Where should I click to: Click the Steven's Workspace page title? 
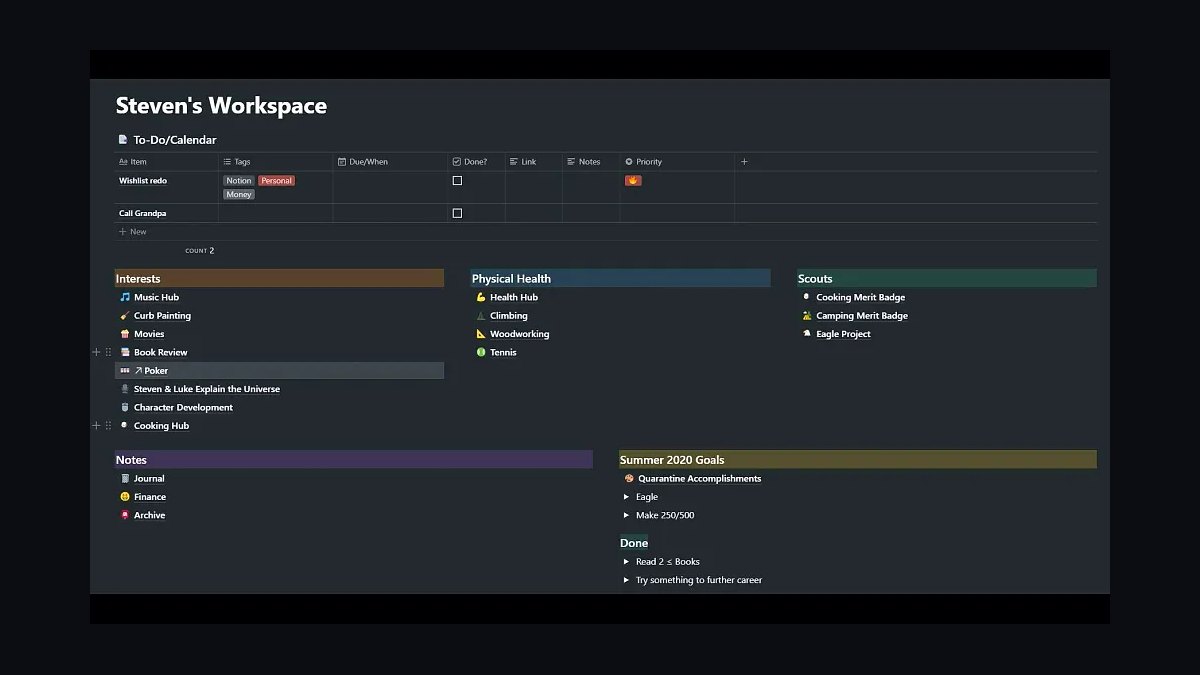[x=221, y=106]
